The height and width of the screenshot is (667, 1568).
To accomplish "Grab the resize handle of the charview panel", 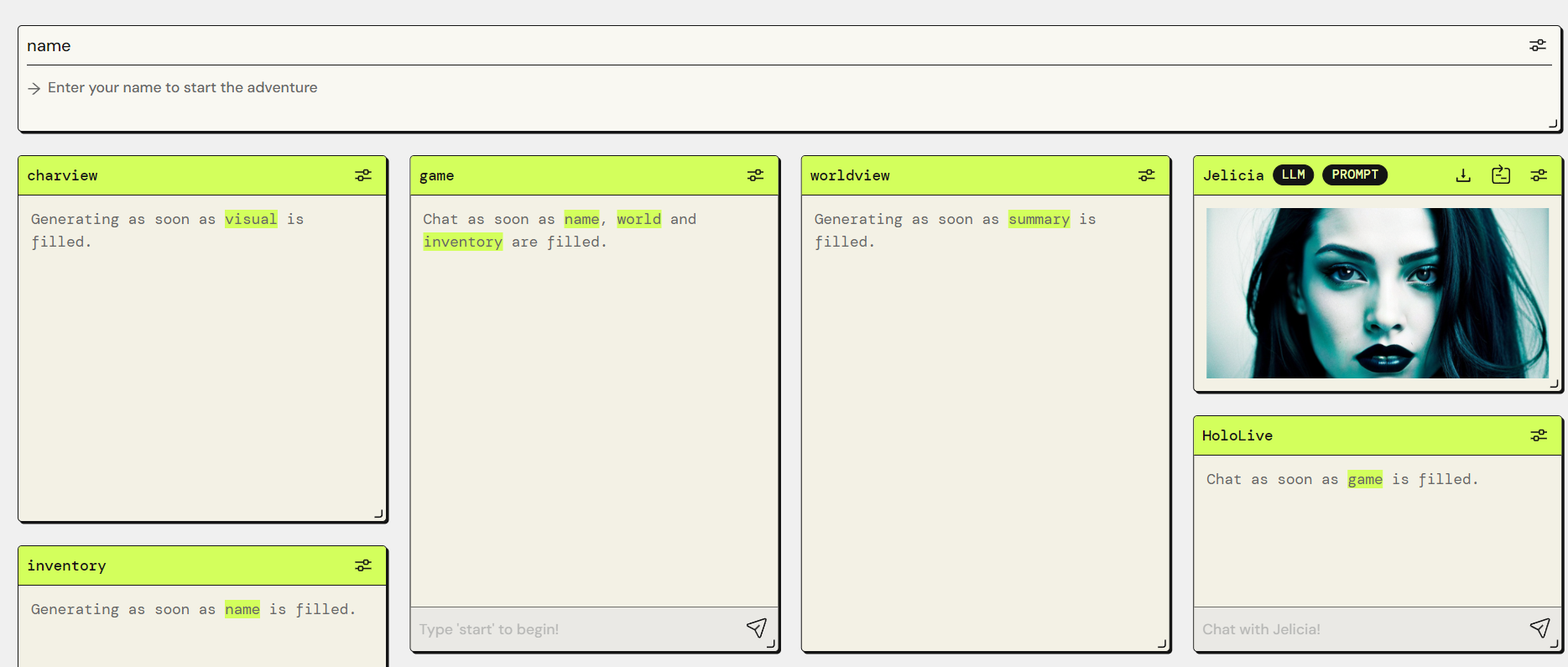I will 378,513.
